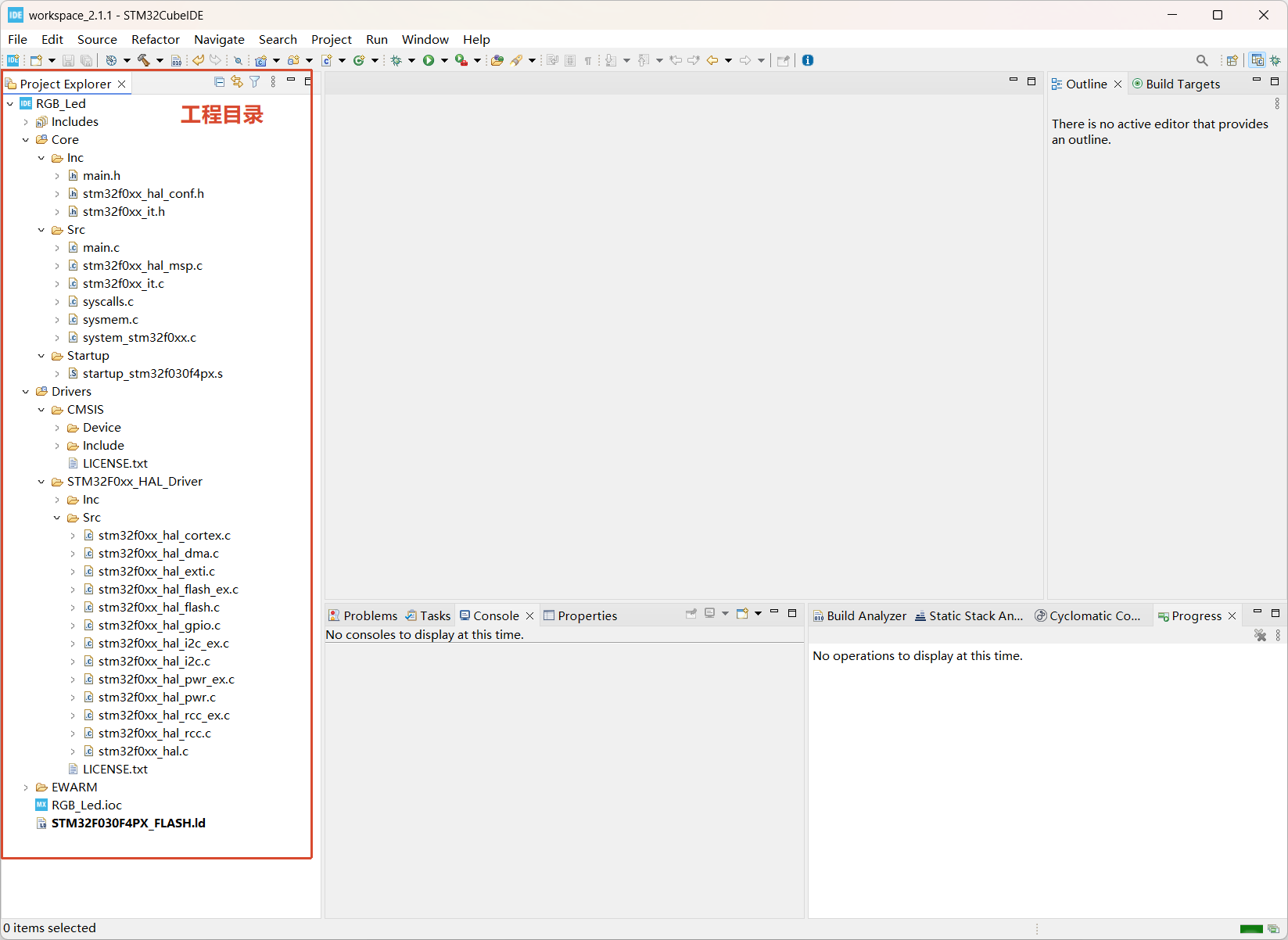Viewport: 1288px width, 940px height.
Task: Switch to the Static Stack Analyzer tab
Action: (x=969, y=615)
